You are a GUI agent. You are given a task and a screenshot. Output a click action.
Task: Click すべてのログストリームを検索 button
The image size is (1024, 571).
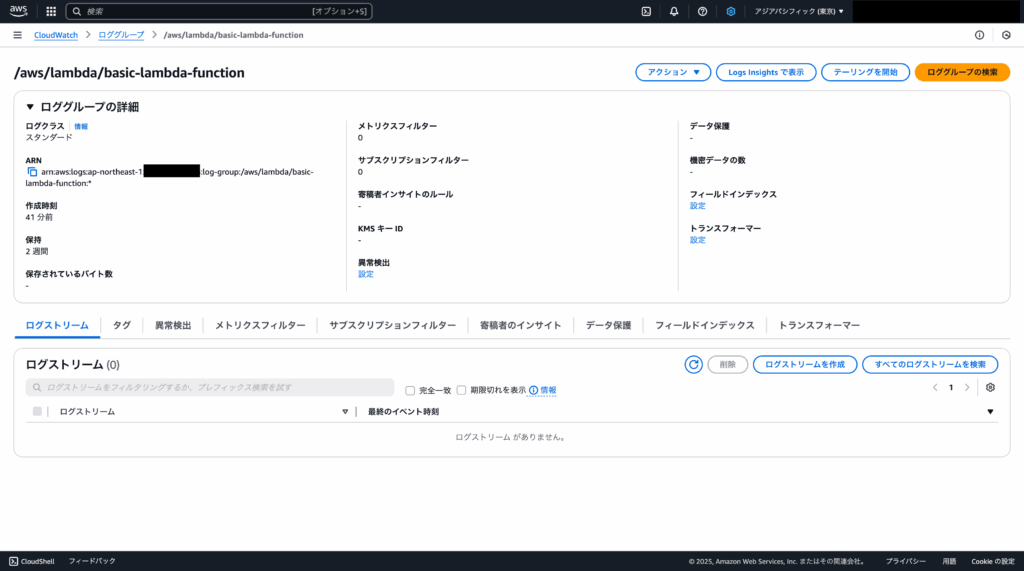[x=930, y=365]
